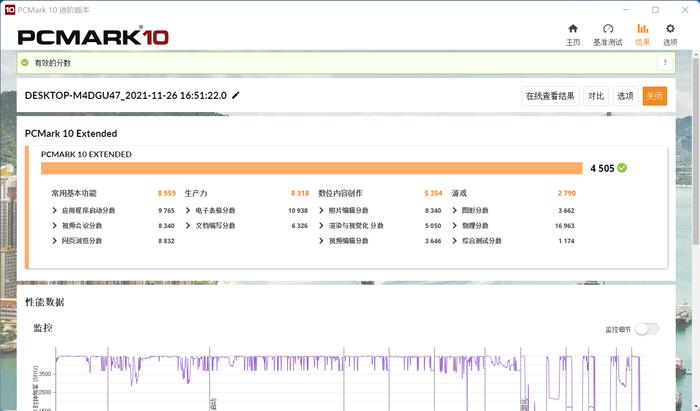This screenshot has height=411, width=700.
Task: Expand 视频编辑分数 row
Action: (321, 241)
